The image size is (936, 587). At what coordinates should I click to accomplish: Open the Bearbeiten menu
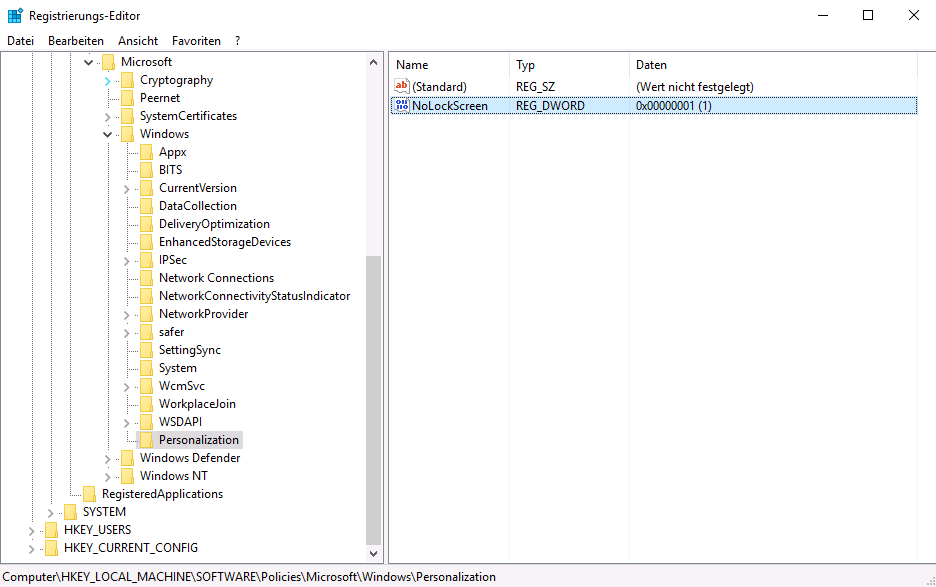(76, 40)
